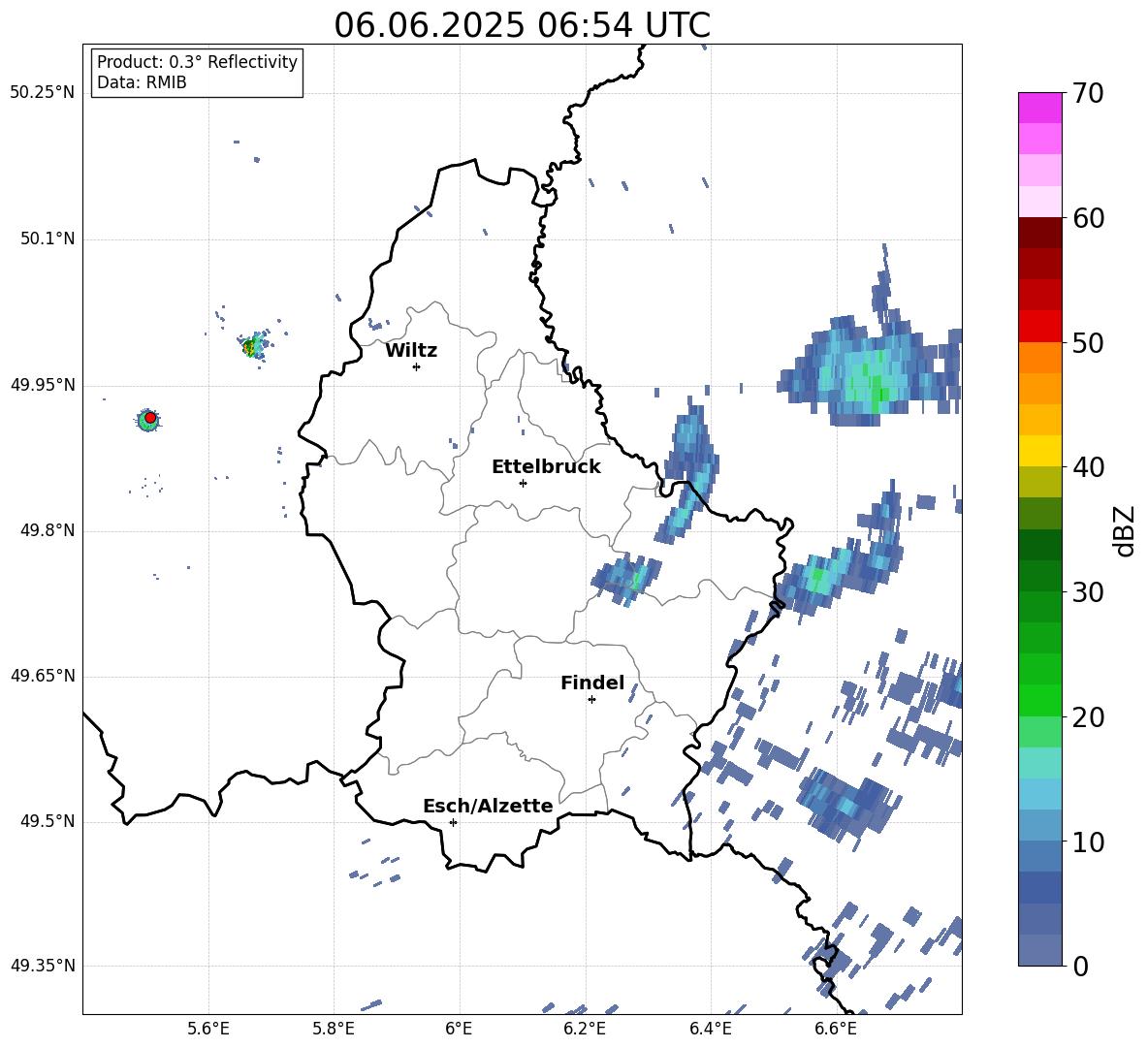The width and height of the screenshot is (1148, 1048).
Task: Click the 6.4°E longitude label
Action: [710, 1029]
